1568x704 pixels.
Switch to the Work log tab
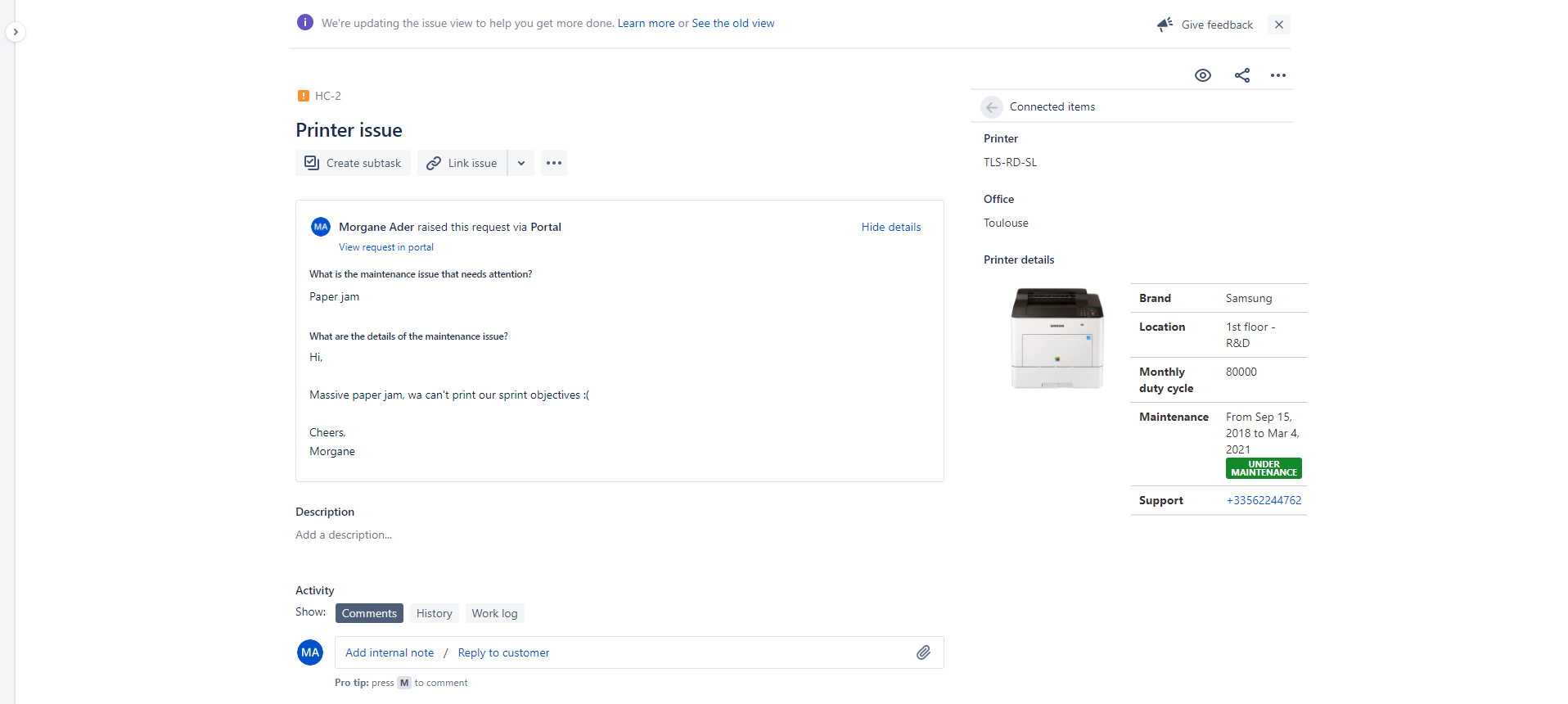494,613
